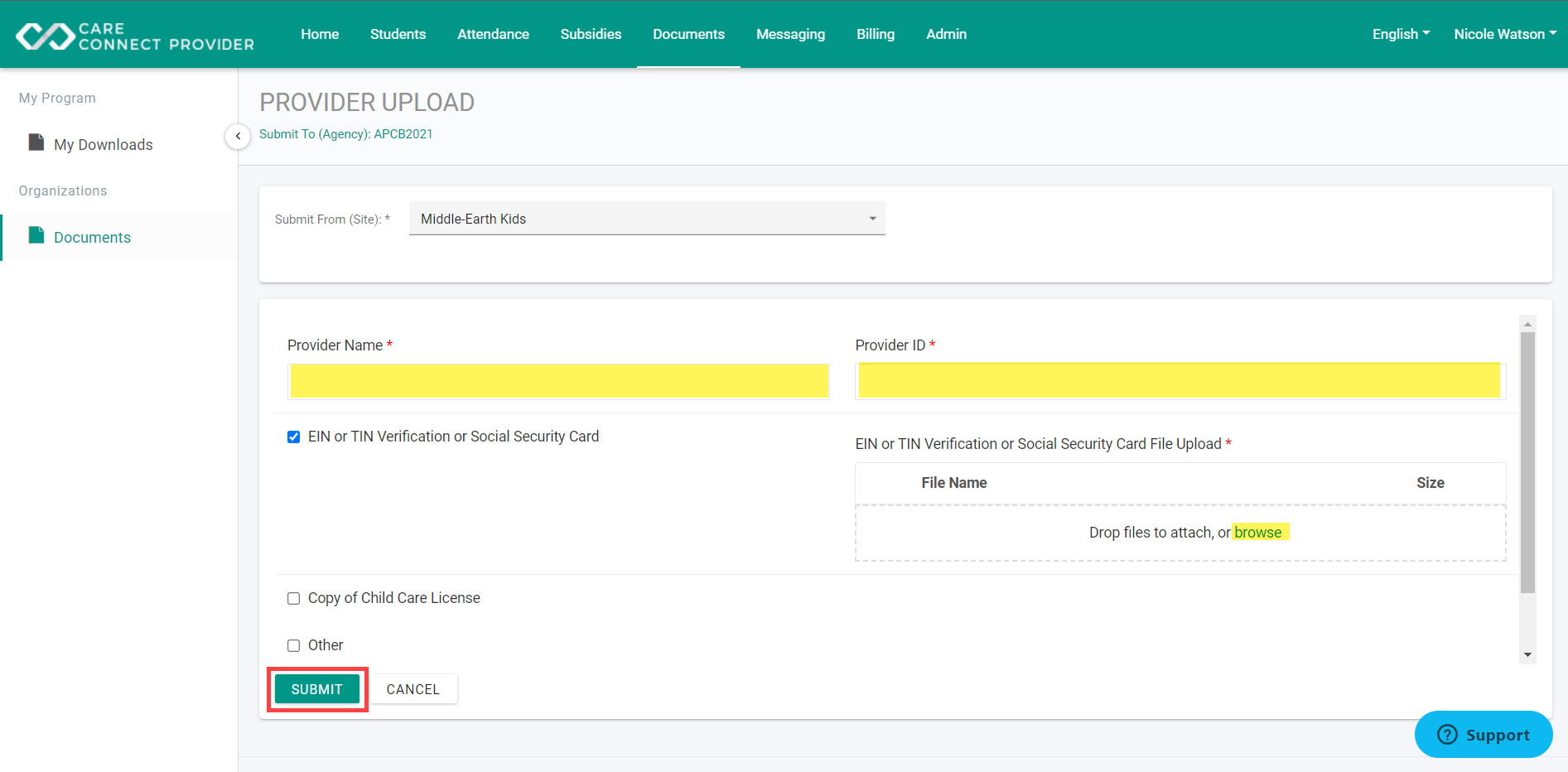1568x772 pixels.
Task: Click the scrollbar up arrow
Action: point(1528,324)
